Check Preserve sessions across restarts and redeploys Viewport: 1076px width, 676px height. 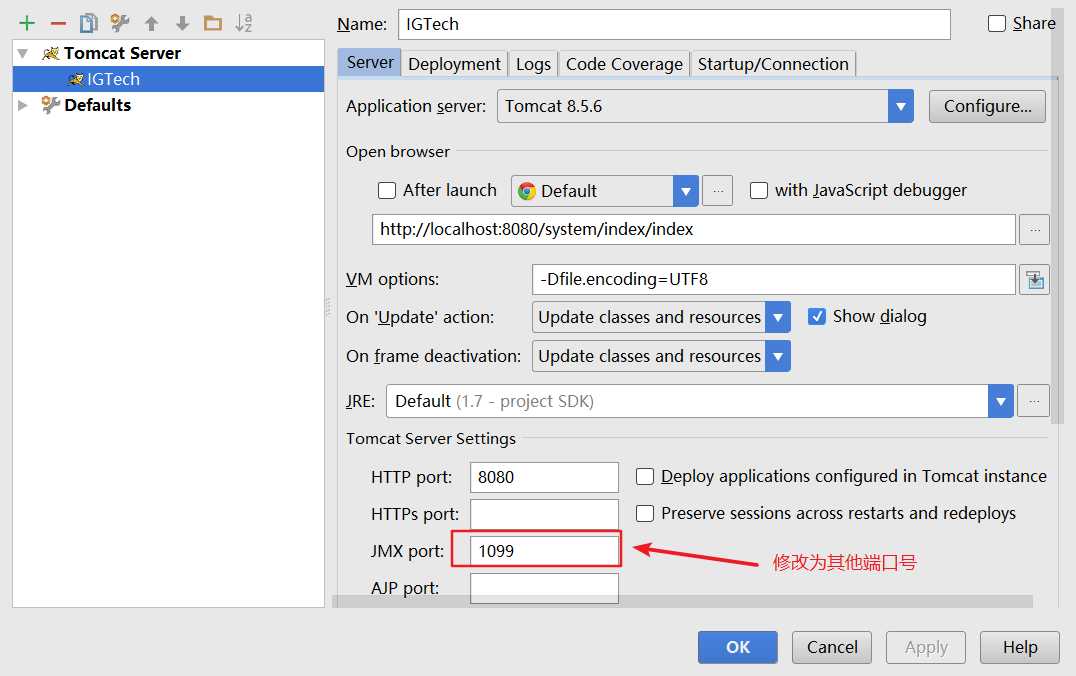click(645, 513)
